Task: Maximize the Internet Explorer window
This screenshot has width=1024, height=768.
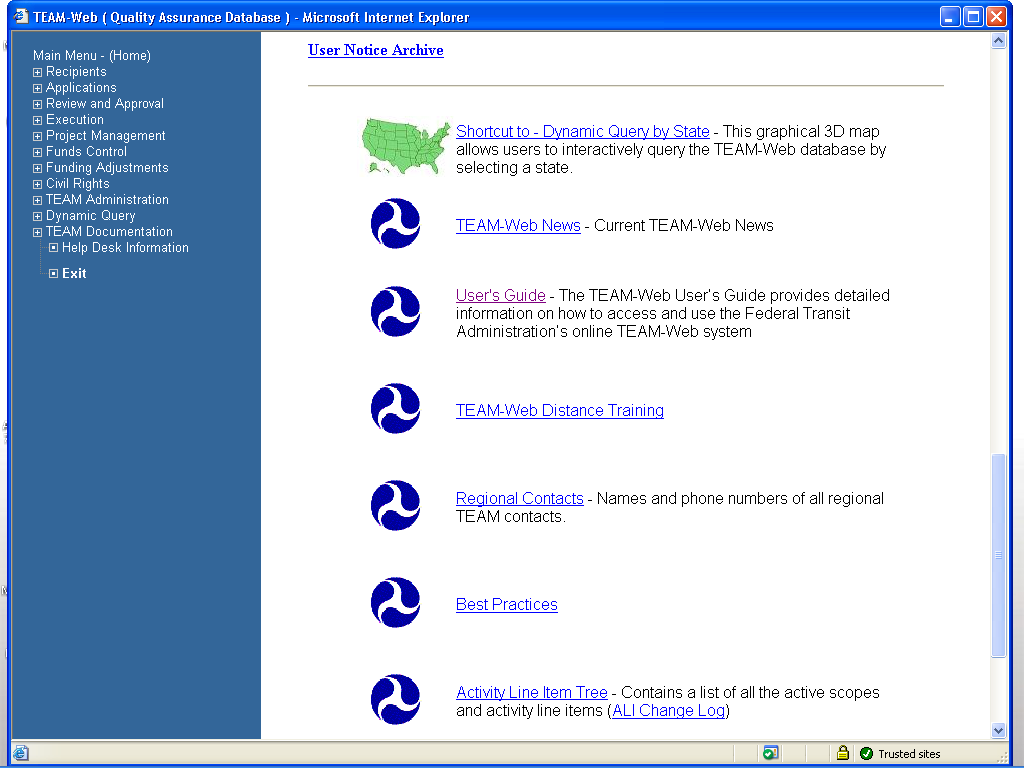Action: (x=972, y=16)
